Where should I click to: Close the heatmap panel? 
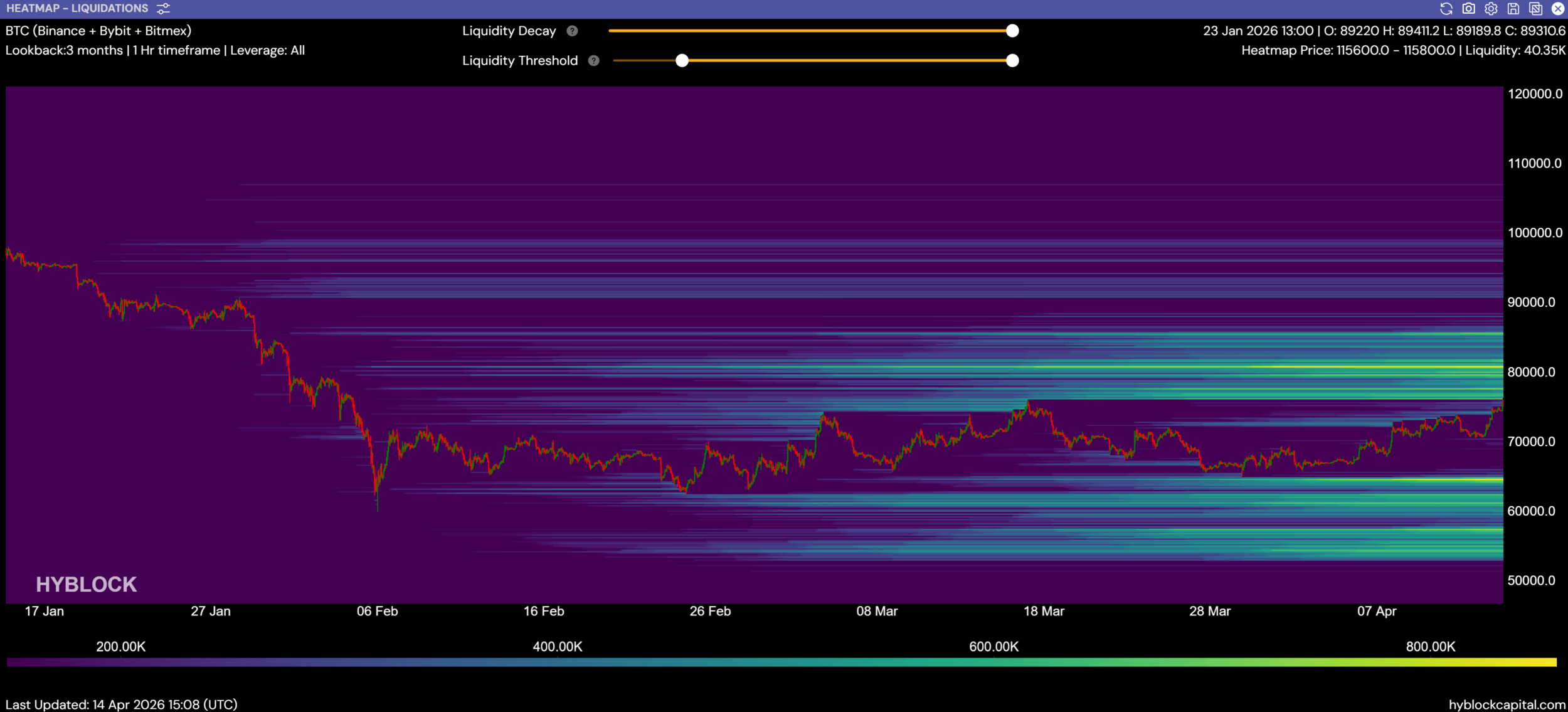[x=1558, y=9]
